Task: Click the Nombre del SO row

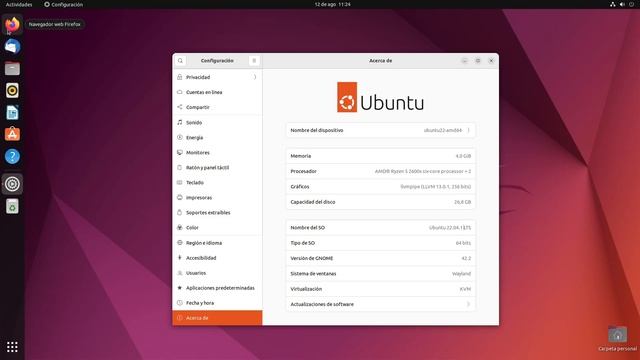Action: tap(380, 228)
